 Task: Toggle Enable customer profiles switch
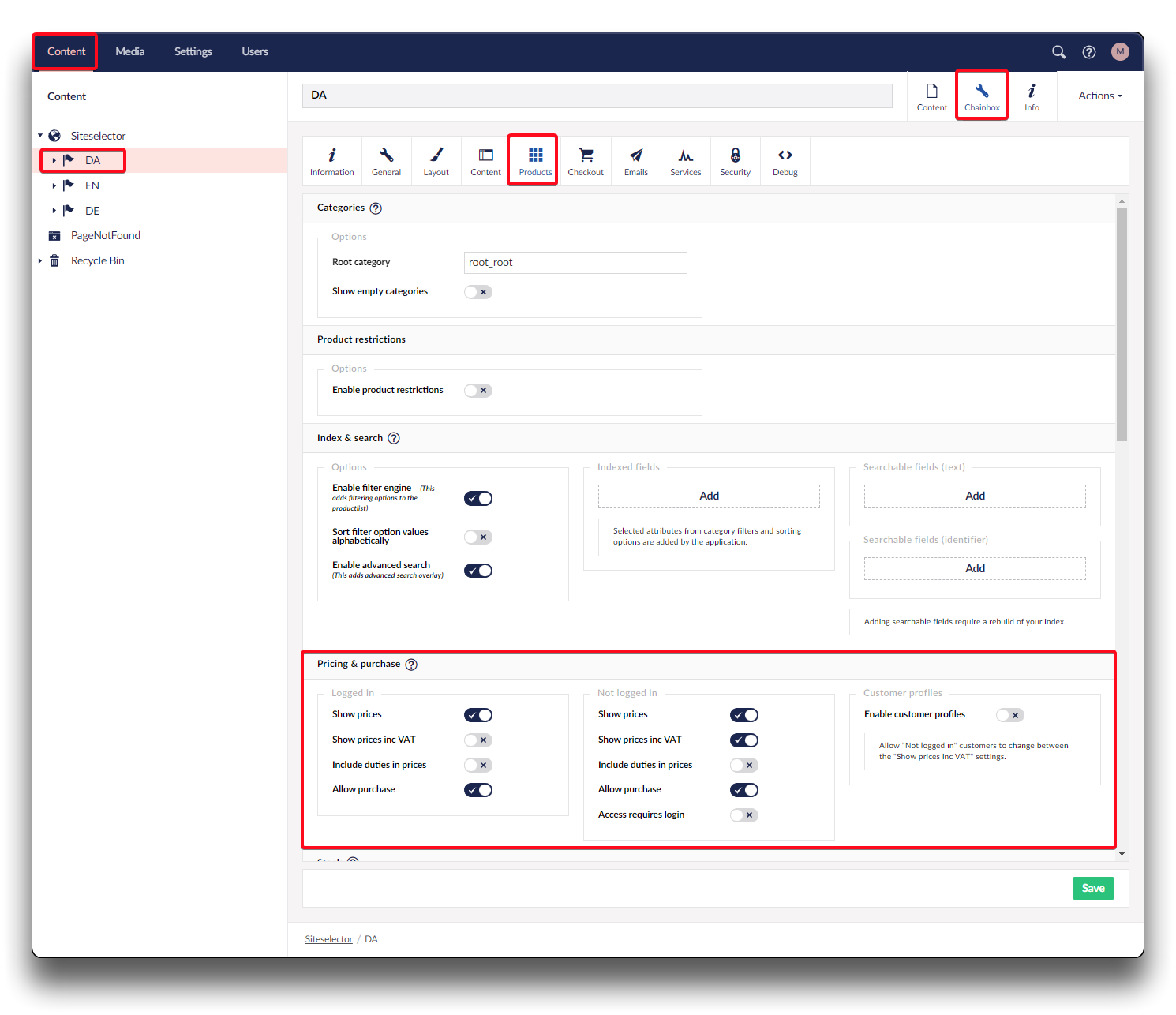pyautogui.click(x=1009, y=715)
